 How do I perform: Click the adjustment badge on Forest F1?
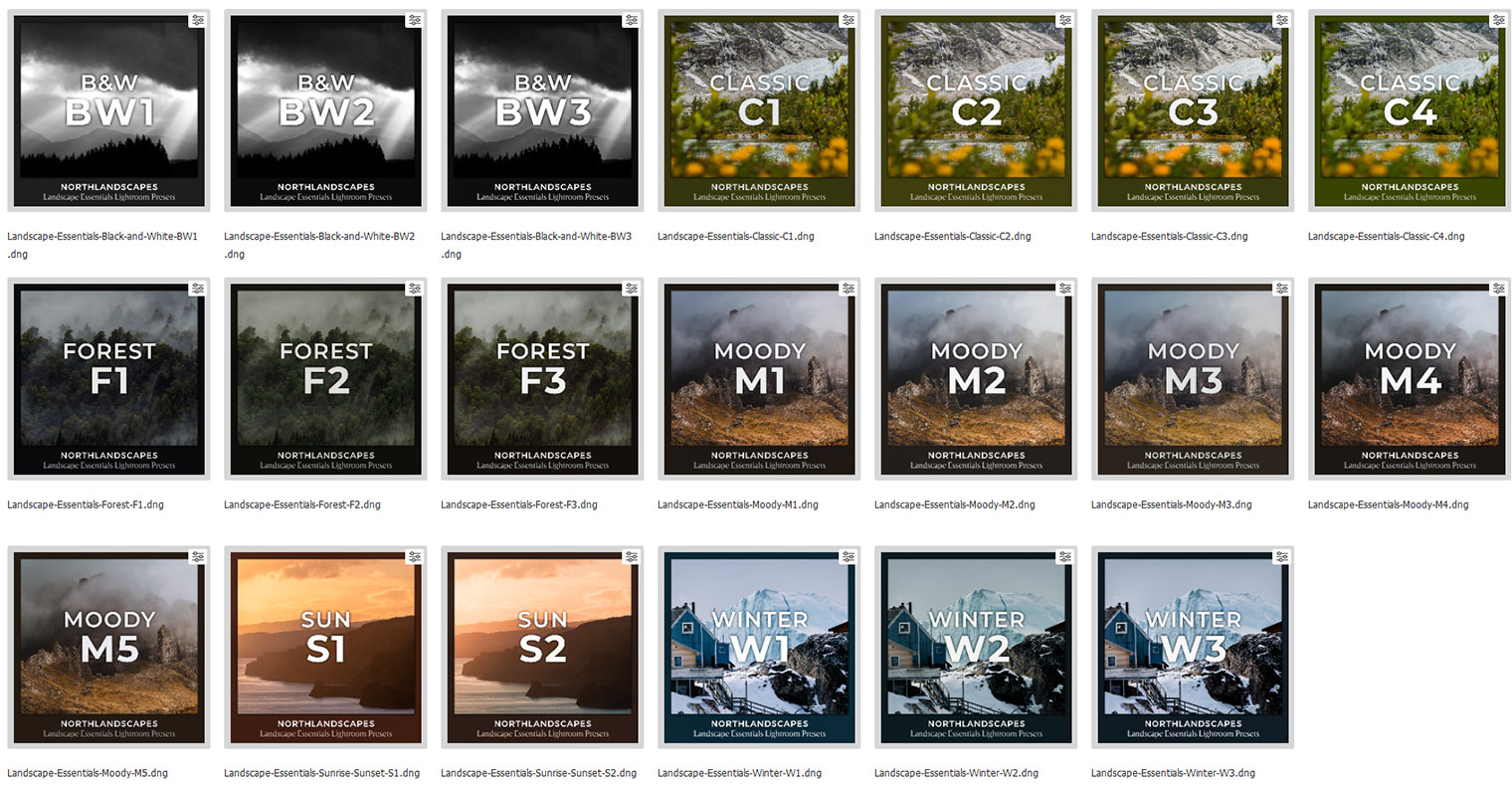point(198,288)
